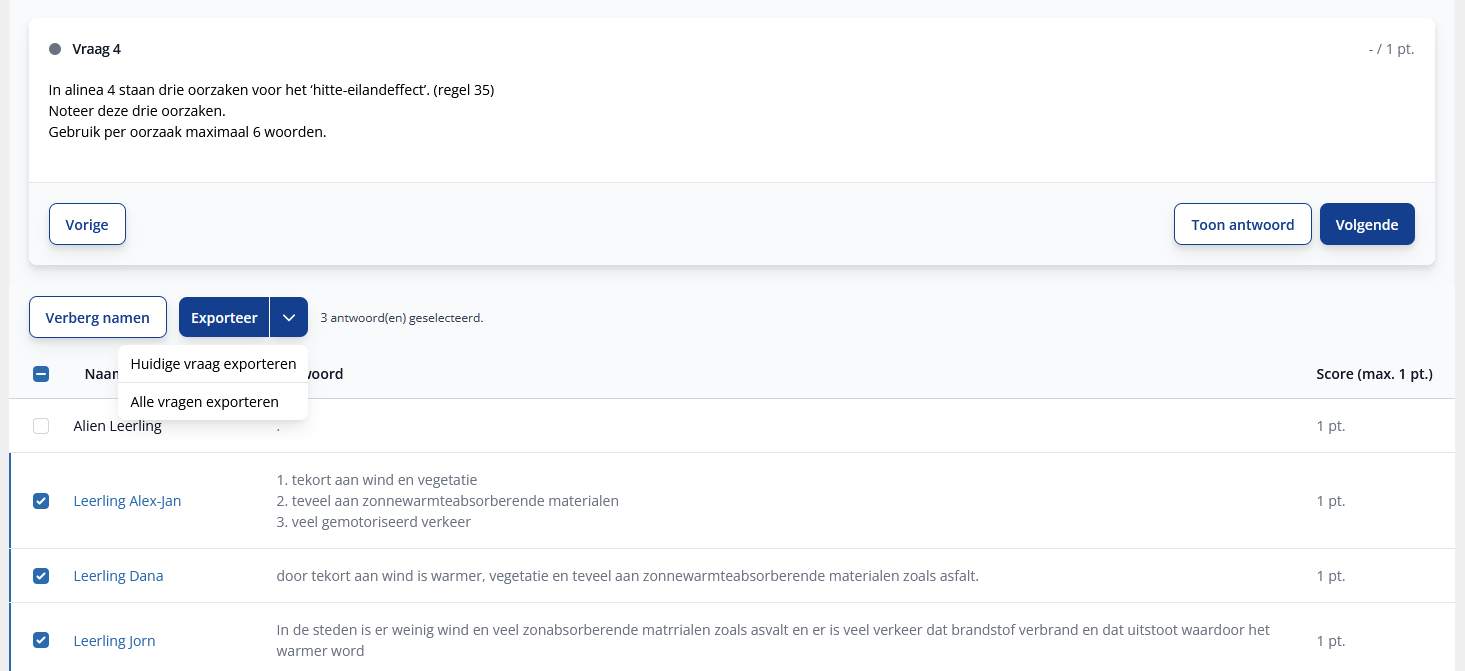Select Huidige vraag exporteren menu option
The image size is (1465, 671).
(x=213, y=364)
